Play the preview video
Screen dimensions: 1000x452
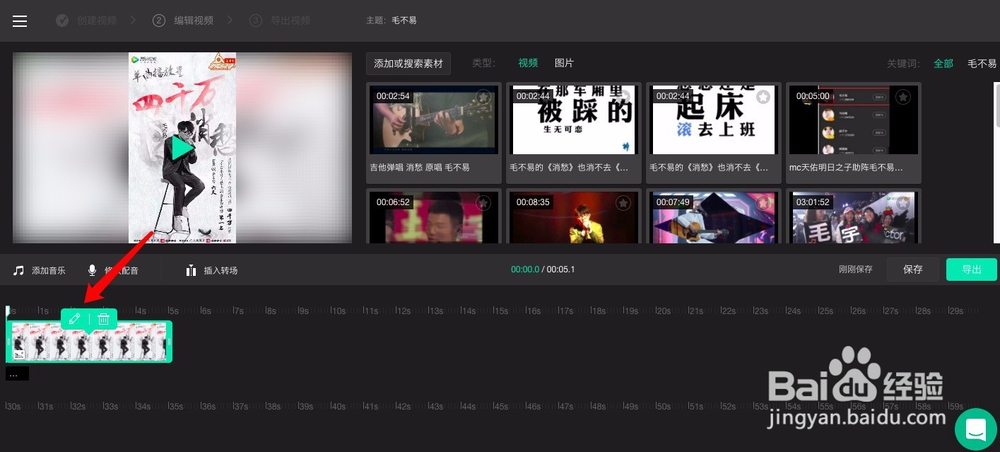(182, 148)
